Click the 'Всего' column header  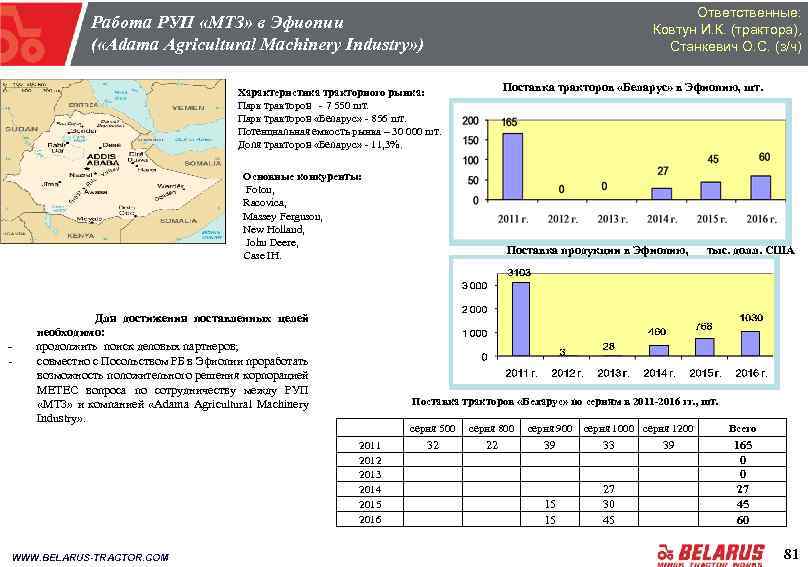(x=742, y=429)
